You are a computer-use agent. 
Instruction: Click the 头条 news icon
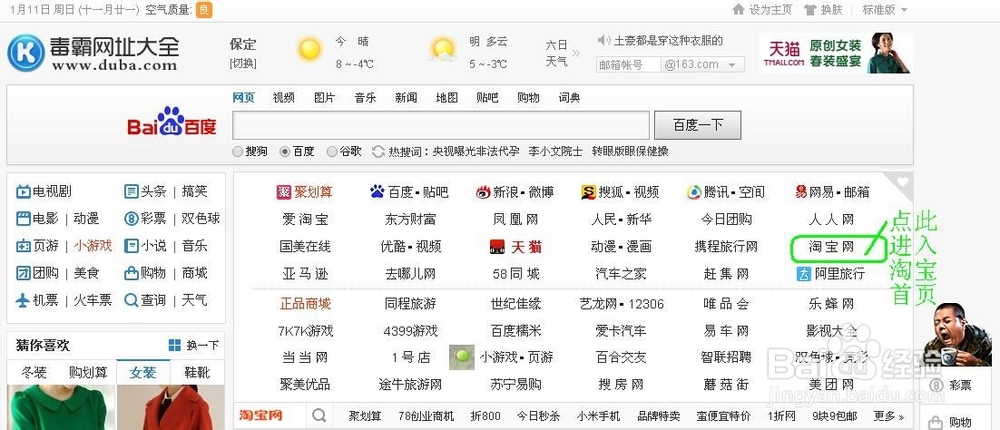[131, 191]
